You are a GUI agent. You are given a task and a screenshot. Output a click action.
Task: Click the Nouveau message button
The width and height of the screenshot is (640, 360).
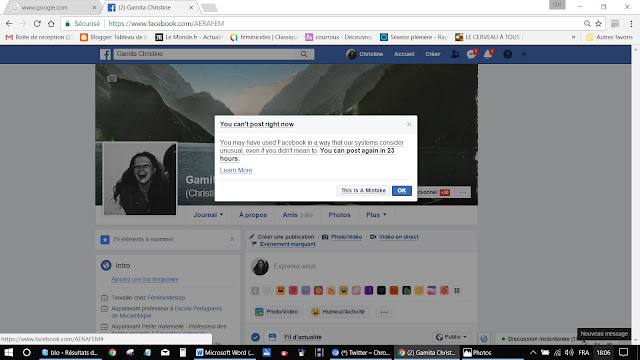coord(604,333)
